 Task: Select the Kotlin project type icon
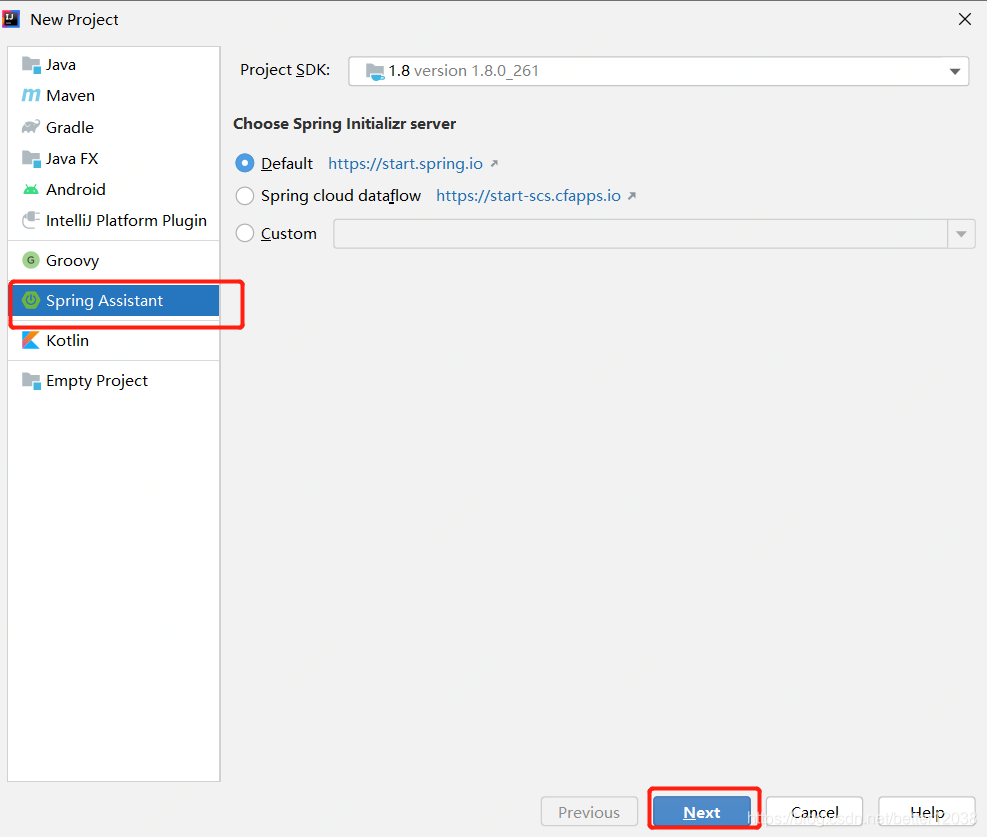pos(30,340)
